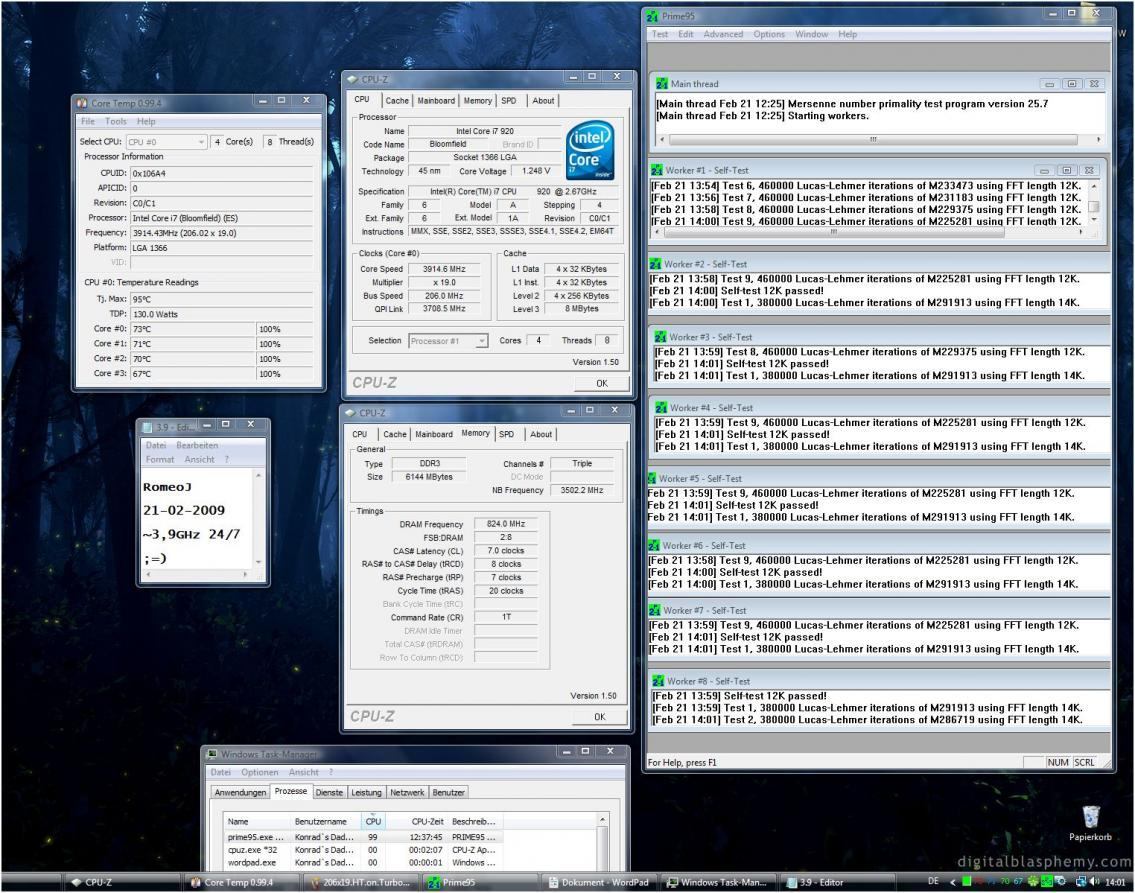Click the Core Temp 0.99.4 title bar icon
Viewport: 1135px width, 893px height.
click(x=82, y=103)
